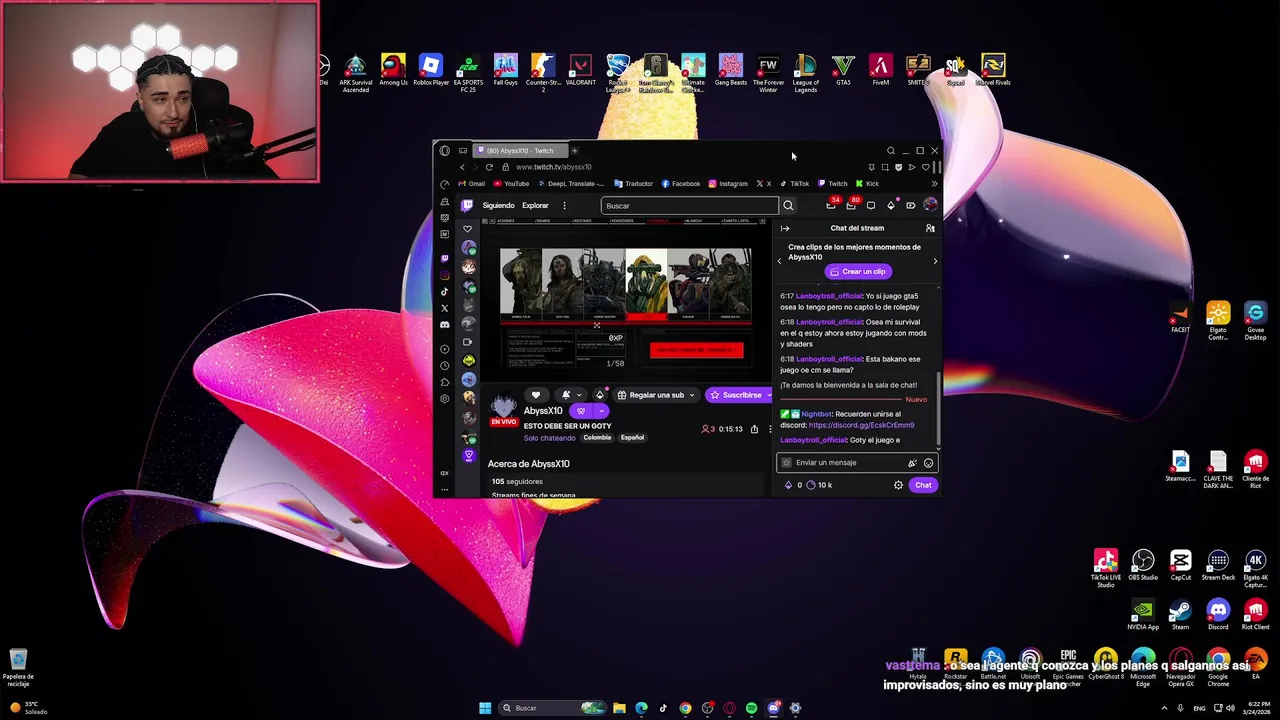Expand purple arrow next to the reaction button
Viewport: 1280px width, 720px height.
click(x=601, y=411)
